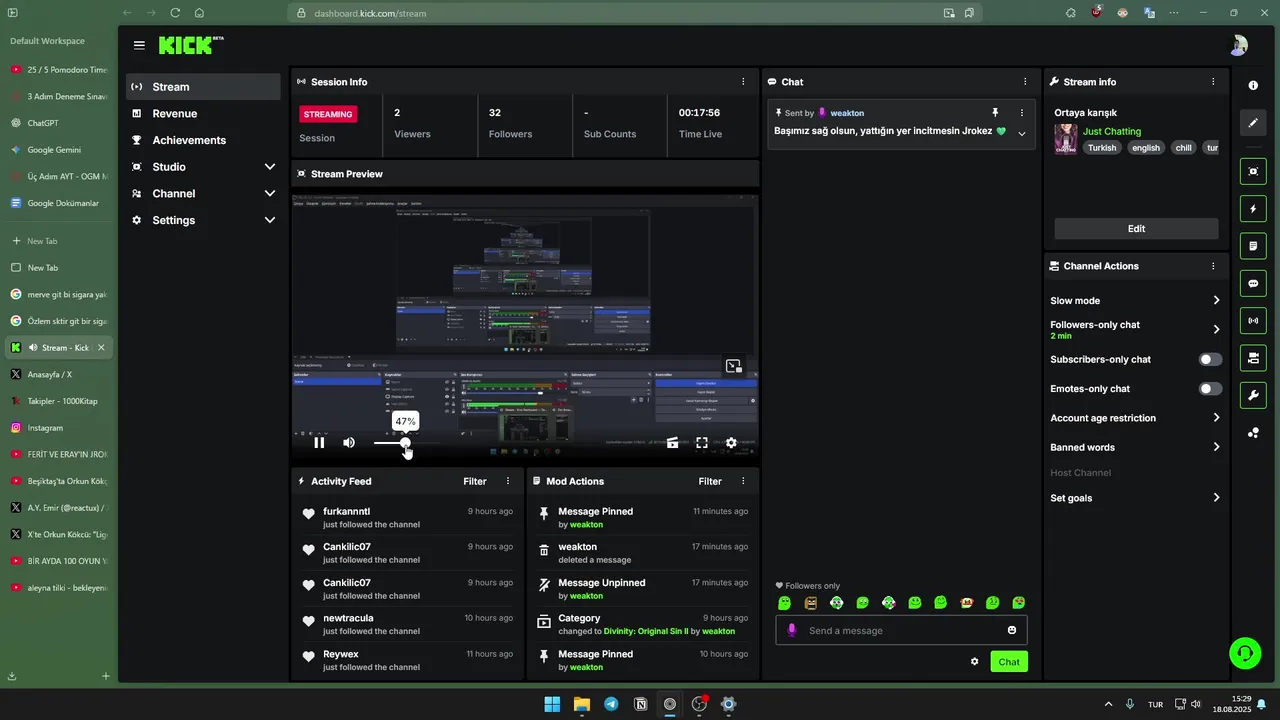
Task: Click Divinity: Original Sin II category link
Action: point(646,631)
